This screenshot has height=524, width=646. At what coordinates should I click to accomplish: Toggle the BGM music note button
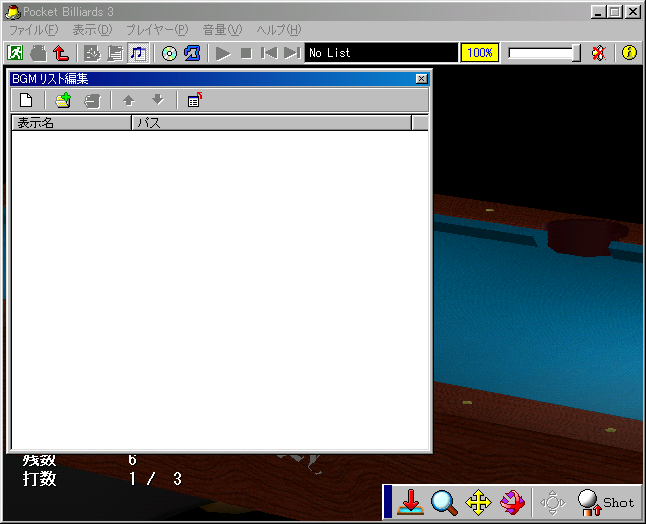click(138, 53)
